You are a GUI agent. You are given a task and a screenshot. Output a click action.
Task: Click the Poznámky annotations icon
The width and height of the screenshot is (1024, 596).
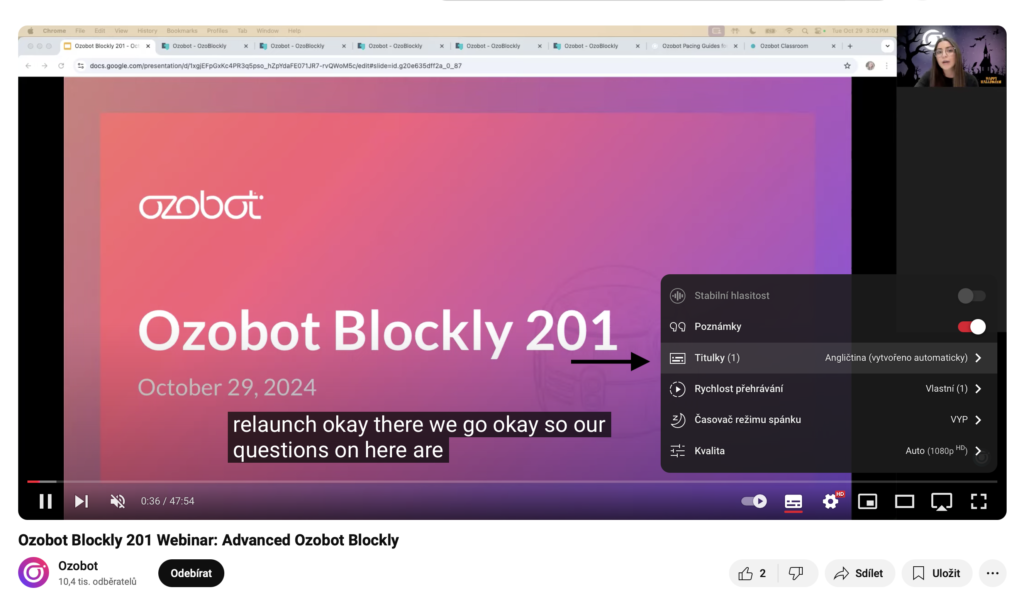coord(678,326)
